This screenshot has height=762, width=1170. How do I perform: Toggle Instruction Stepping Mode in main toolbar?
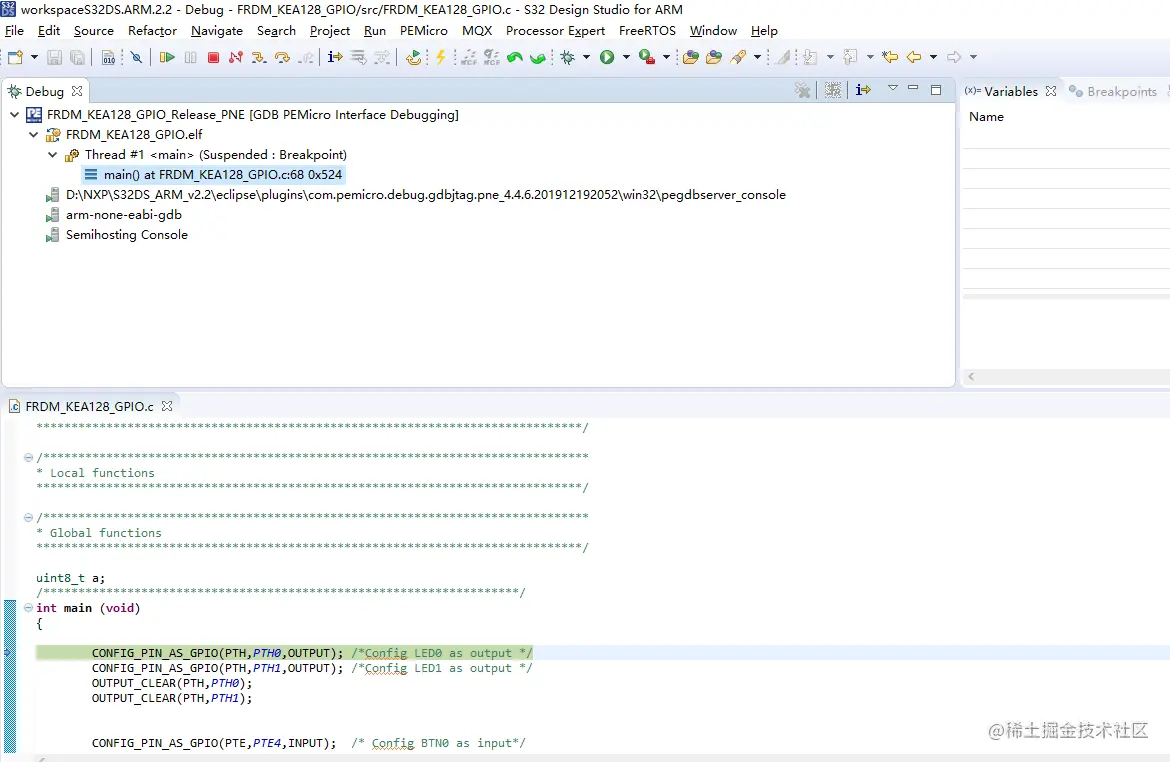coord(335,57)
